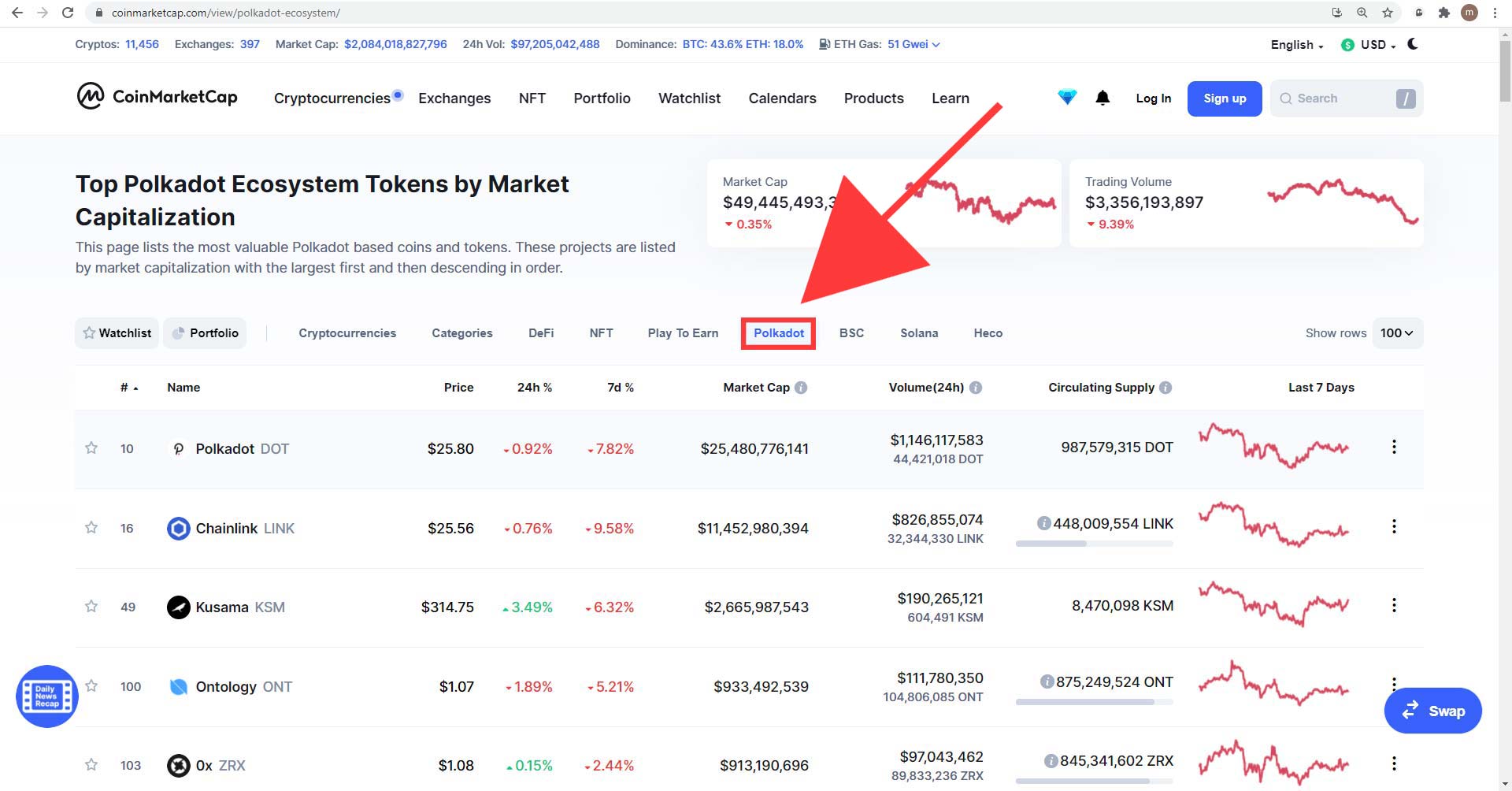This screenshot has width=1512, height=791.
Task: Open the Show rows 100 dropdown
Action: pos(1397,333)
